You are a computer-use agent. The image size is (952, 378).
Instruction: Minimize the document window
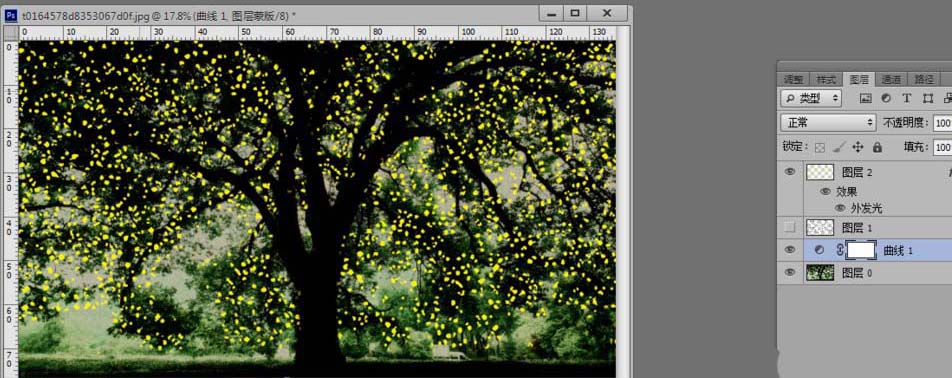551,13
